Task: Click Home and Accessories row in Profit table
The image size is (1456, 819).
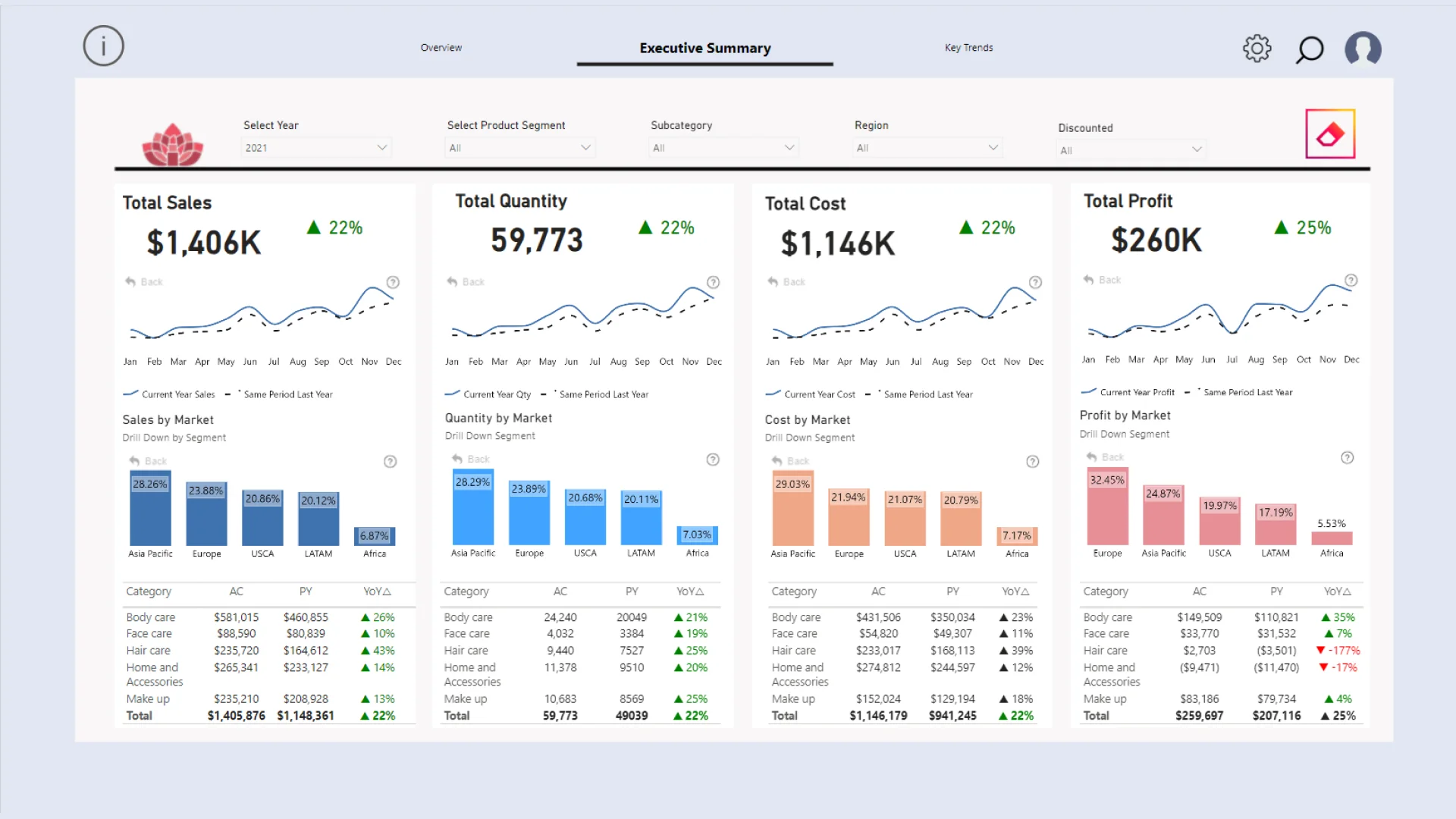Action: [x=1222, y=674]
